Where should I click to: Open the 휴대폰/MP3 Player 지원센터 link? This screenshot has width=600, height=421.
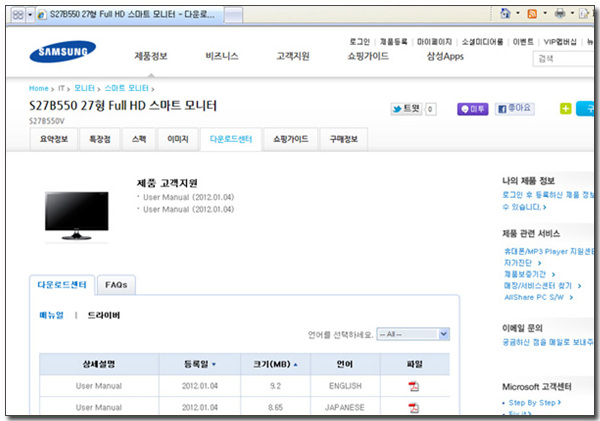click(x=548, y=251)
